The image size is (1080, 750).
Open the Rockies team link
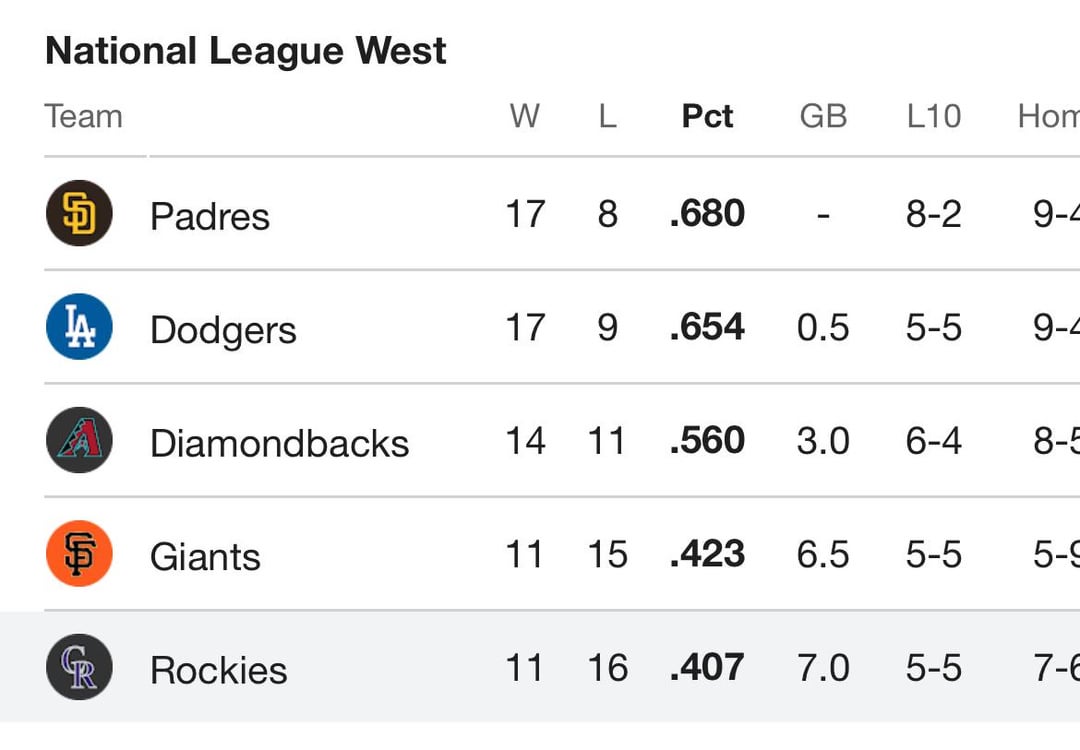219,670
